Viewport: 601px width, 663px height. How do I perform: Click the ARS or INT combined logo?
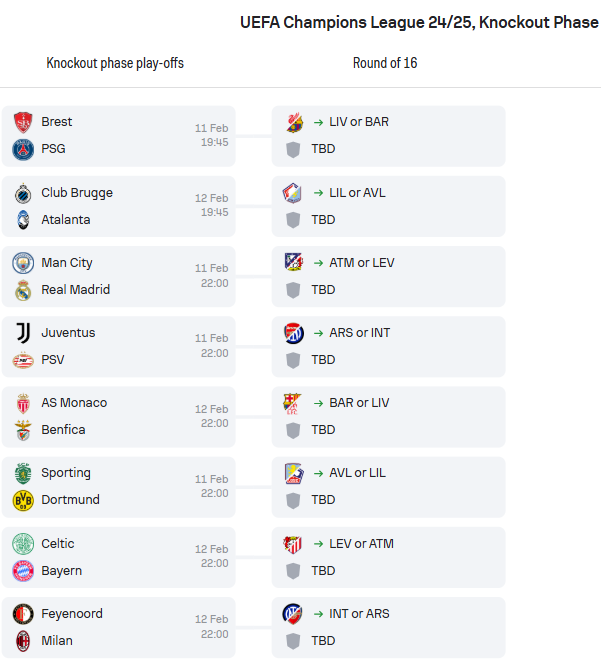pos(294,333)
